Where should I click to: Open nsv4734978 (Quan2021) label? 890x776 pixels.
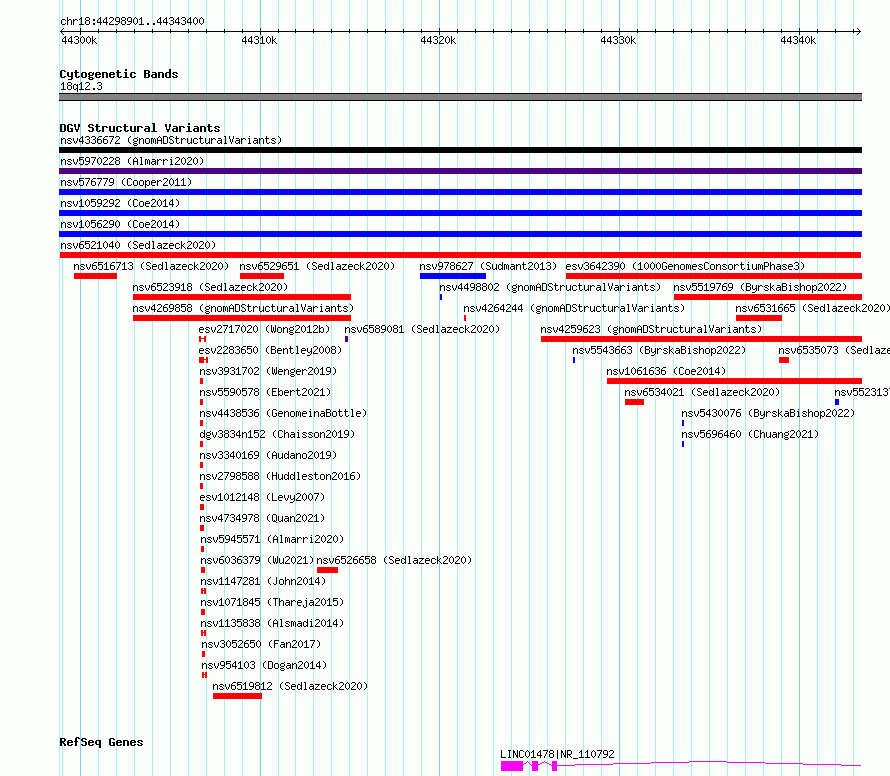tap(262, 518)
